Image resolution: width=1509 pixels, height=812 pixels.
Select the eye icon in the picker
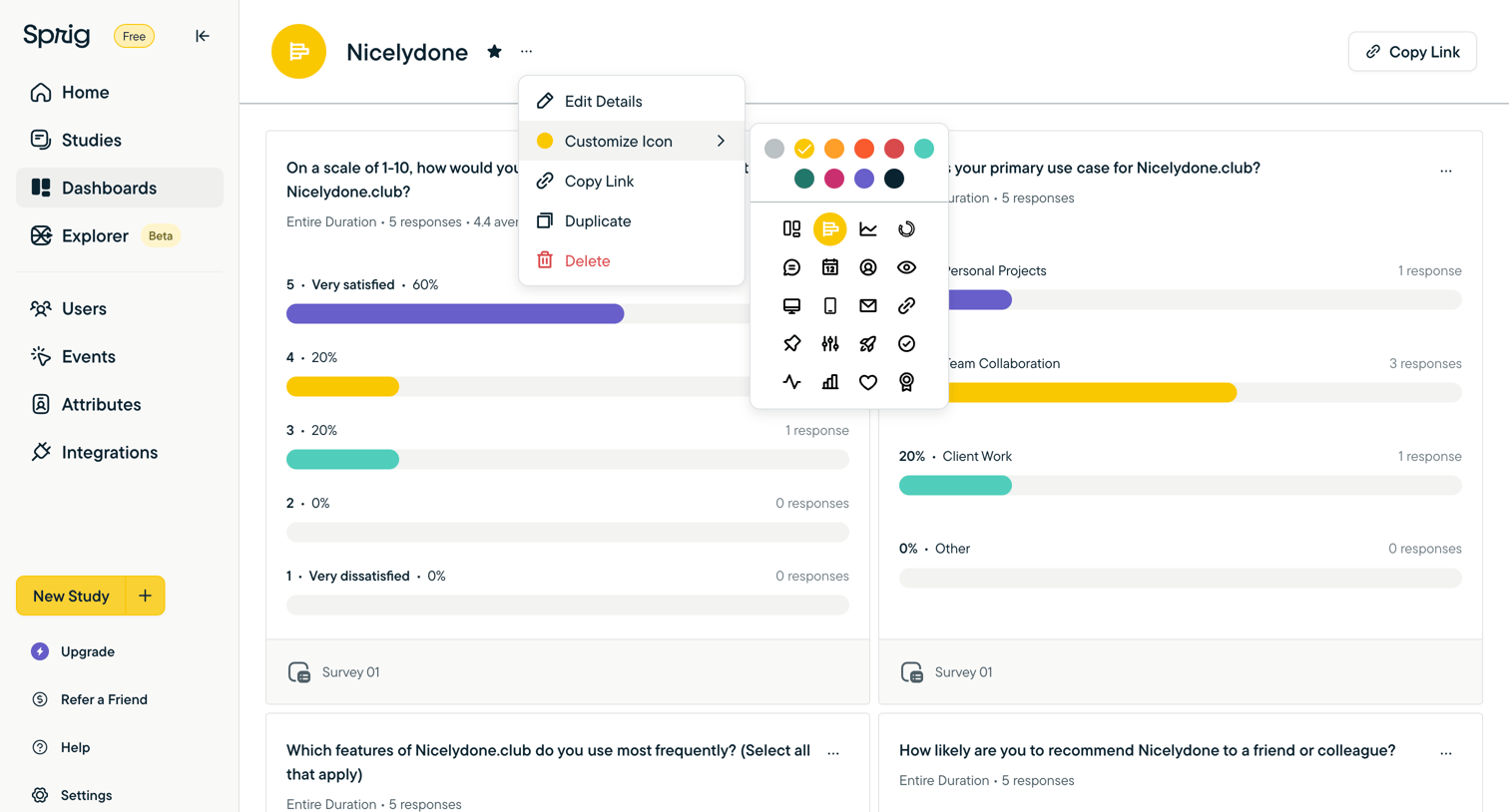point(906,267)
